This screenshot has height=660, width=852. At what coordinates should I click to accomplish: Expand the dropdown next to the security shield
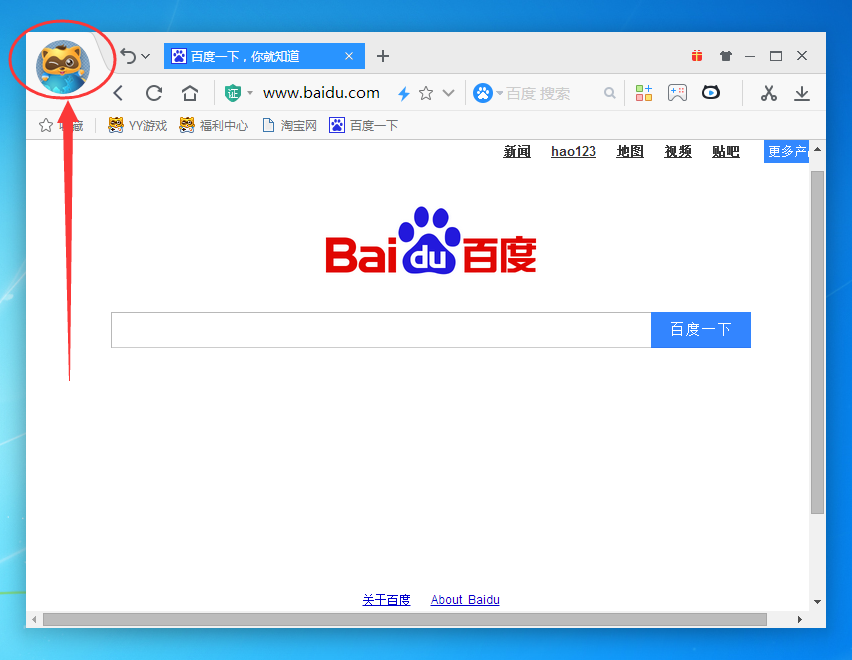[250, 93]
